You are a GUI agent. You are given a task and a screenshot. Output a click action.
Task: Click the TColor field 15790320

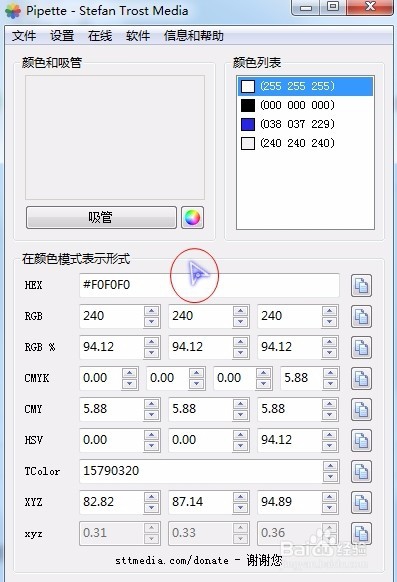pos(200,471)
